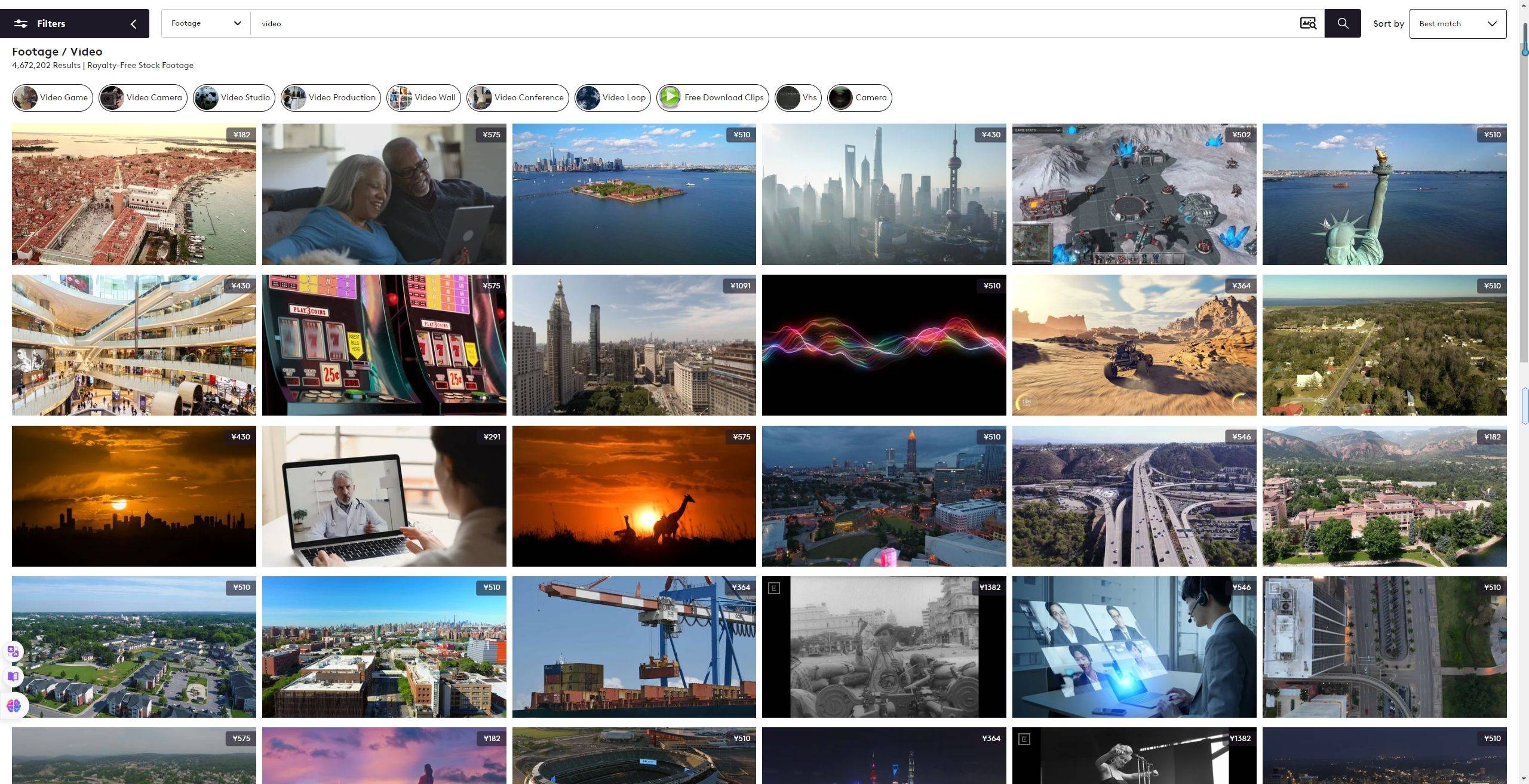Screen dimensions: 1529x784
Task: Open the Footage media type dropdown
Action: click(205, 23)
